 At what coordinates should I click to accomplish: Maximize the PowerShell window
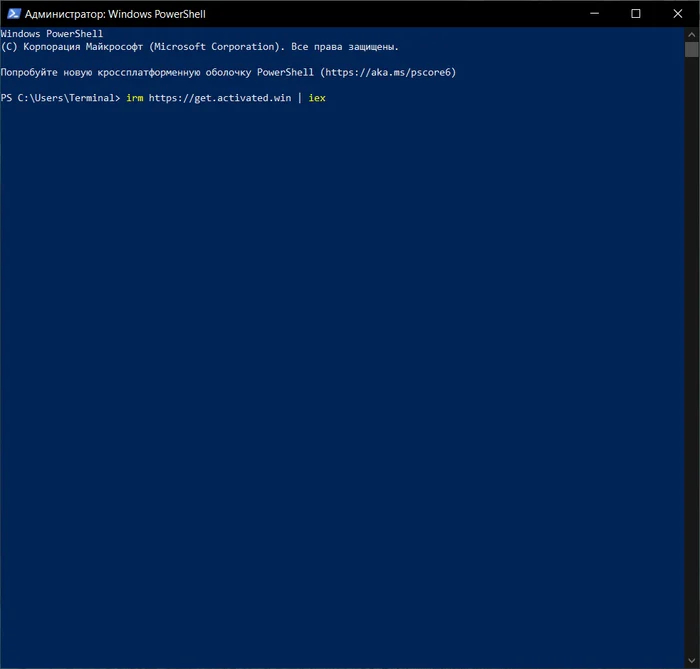tap(636, 14)
